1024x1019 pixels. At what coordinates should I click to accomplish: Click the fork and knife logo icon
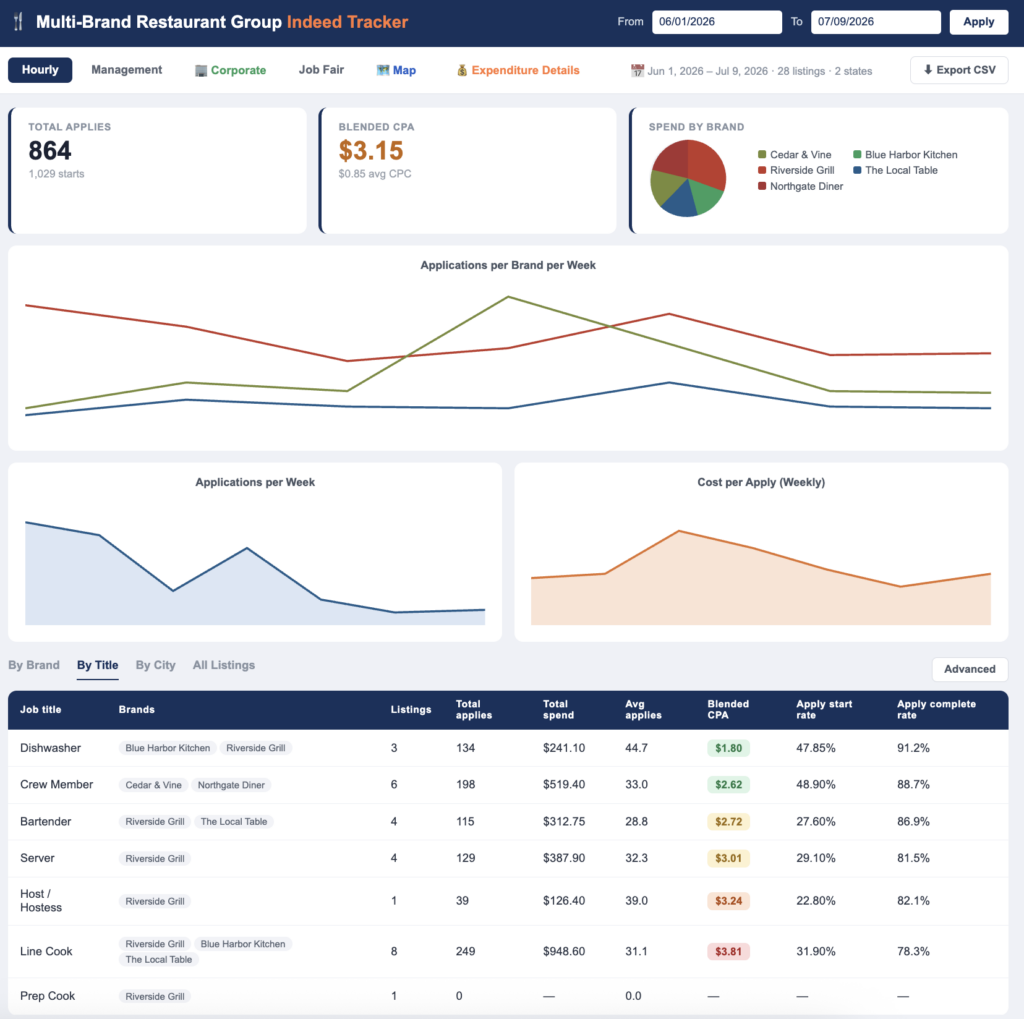click(x=18, y=22)
